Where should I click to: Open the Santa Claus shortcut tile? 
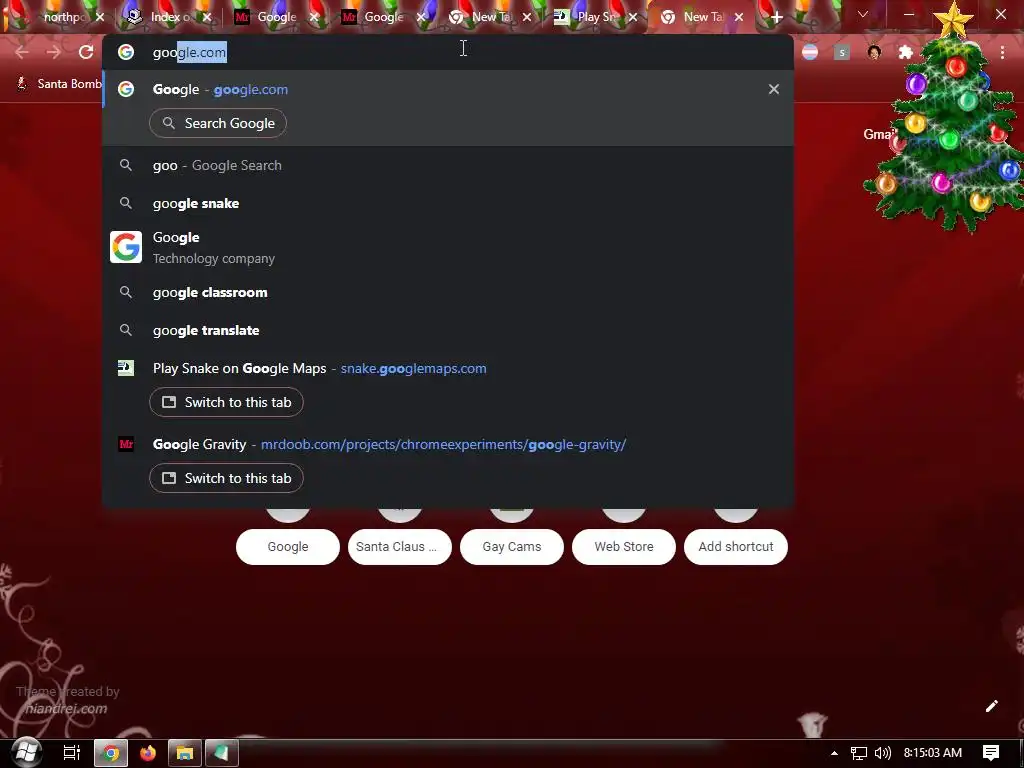click(400, 547)
